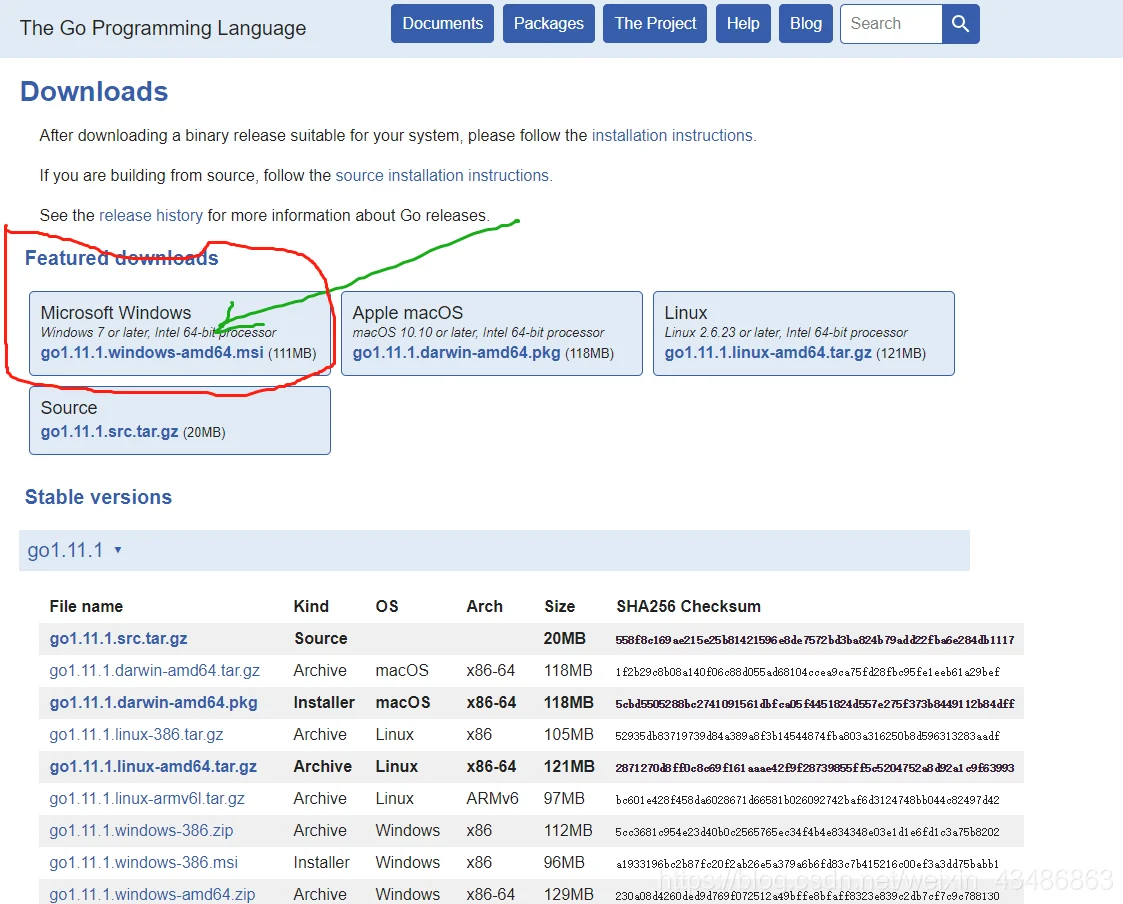Click the 96MB size of windows-386.msi
Image resolution: width=1123 pixels, height=904 pixels.
pos(564,862)
